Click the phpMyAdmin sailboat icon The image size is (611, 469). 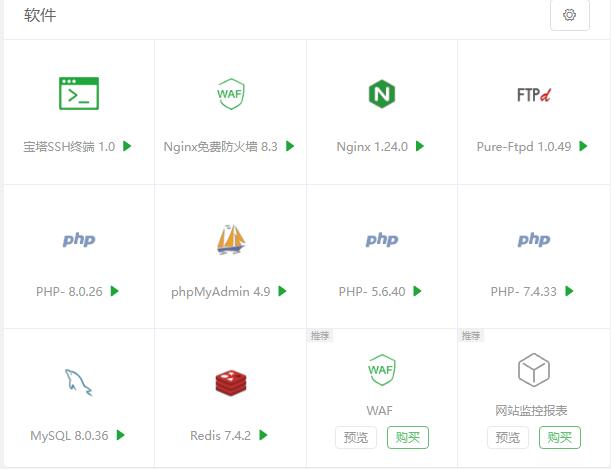click(231, 240)
